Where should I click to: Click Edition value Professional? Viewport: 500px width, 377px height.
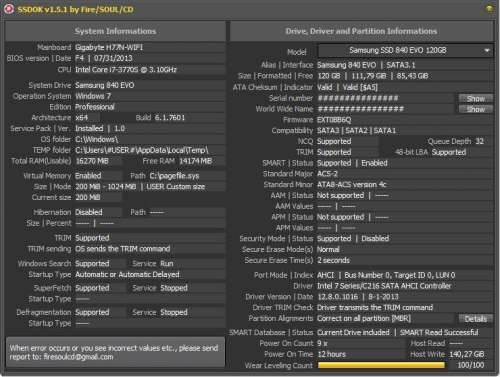(94, 107)
